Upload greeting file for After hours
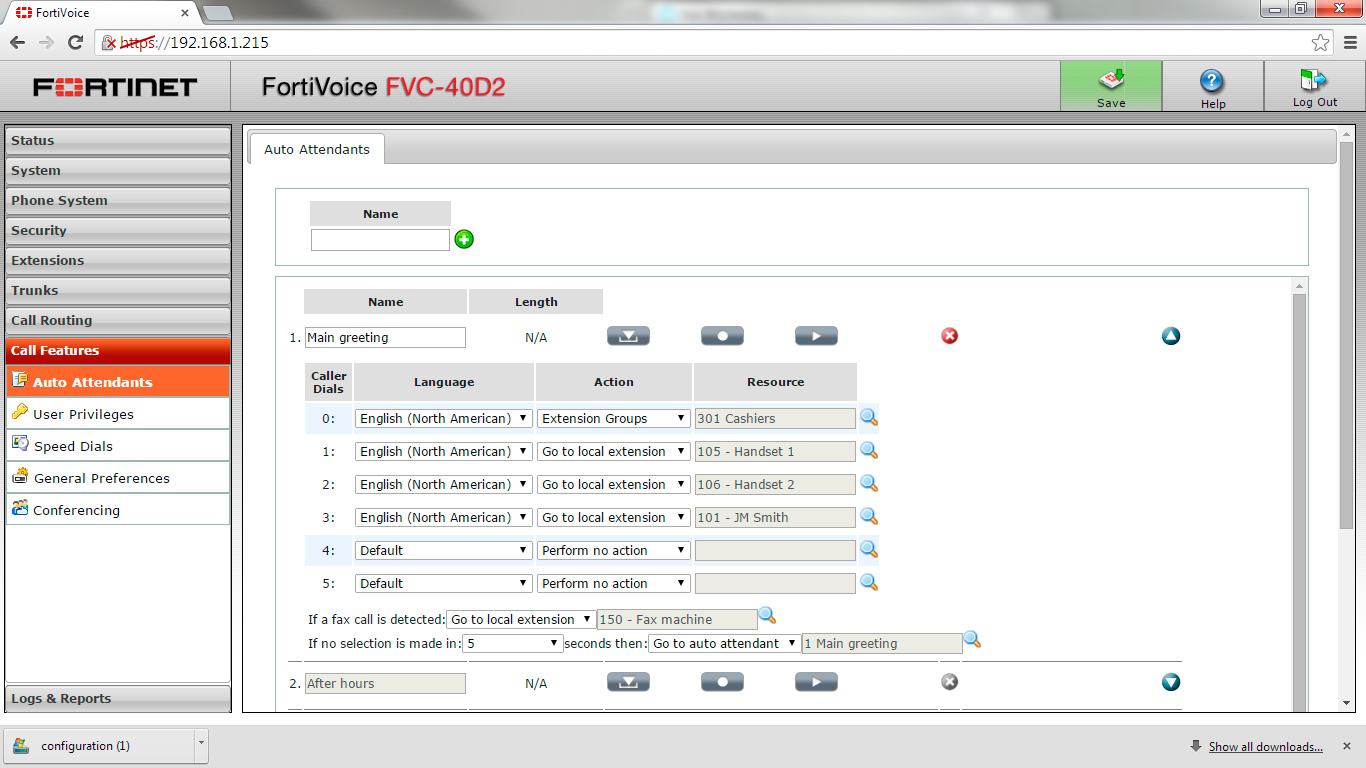 (x=628, y=682)
